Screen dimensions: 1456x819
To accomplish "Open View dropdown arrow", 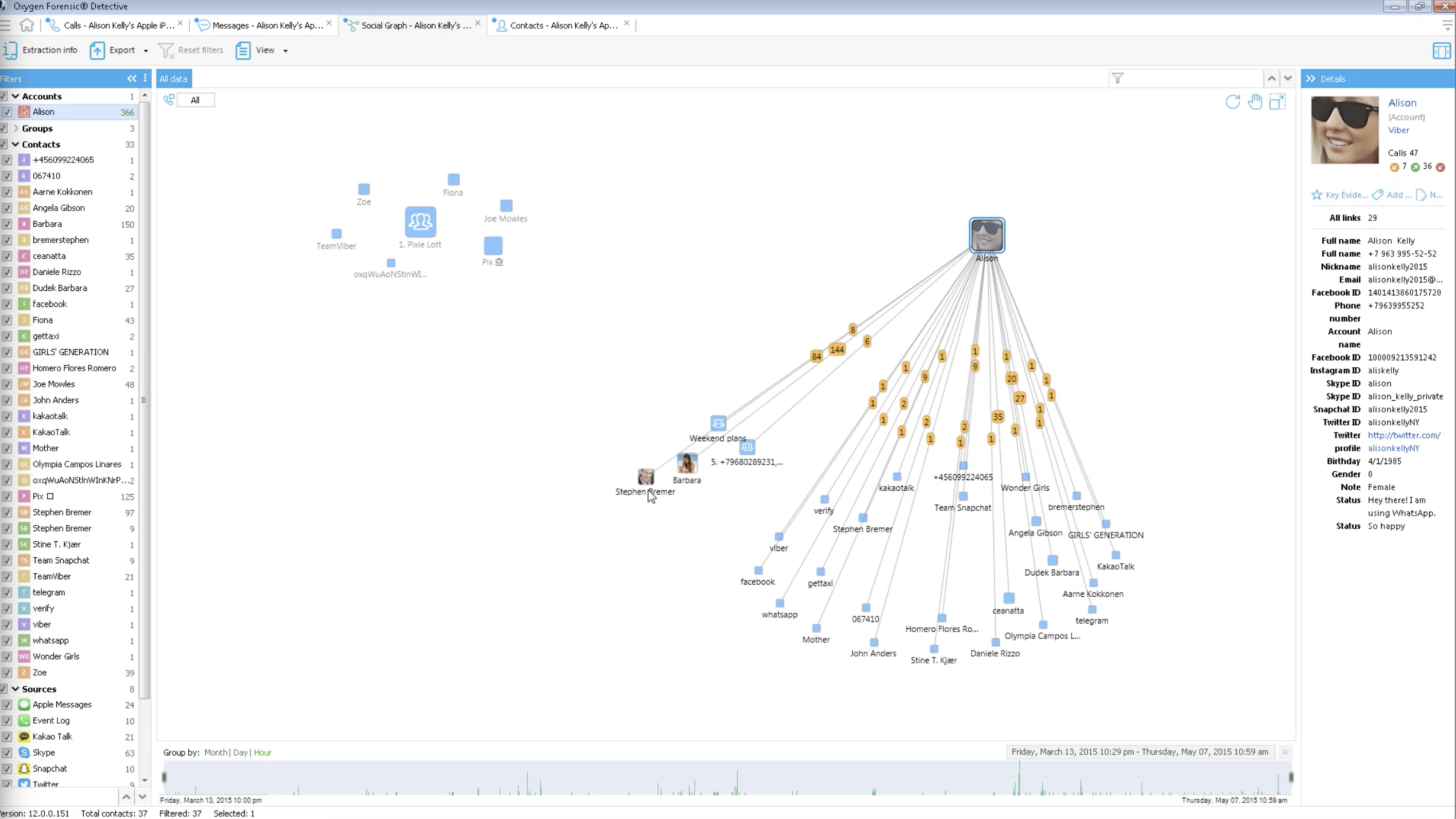I will tap(285, 51).
